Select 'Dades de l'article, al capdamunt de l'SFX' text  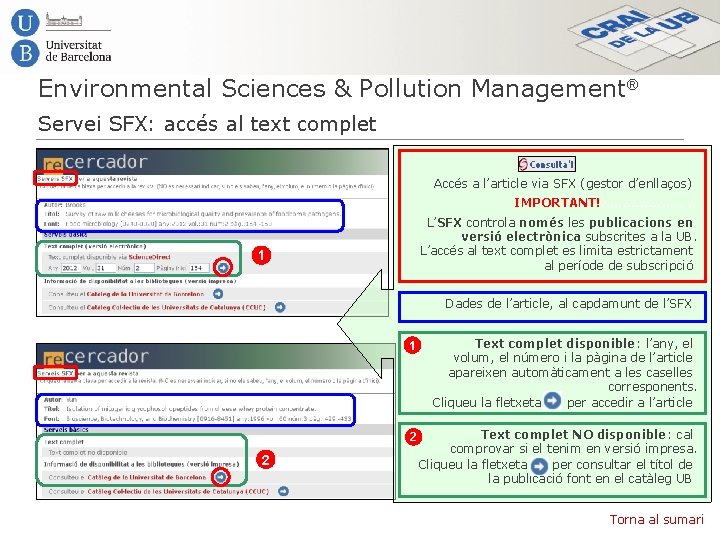click(568, 304)
